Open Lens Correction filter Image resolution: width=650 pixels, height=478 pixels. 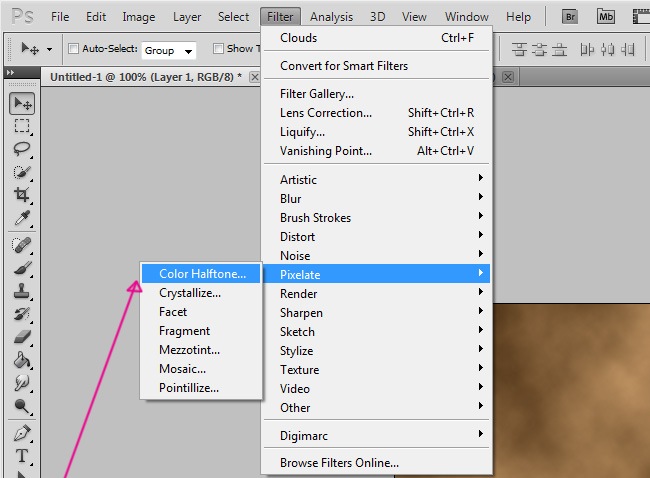point(376,113)
